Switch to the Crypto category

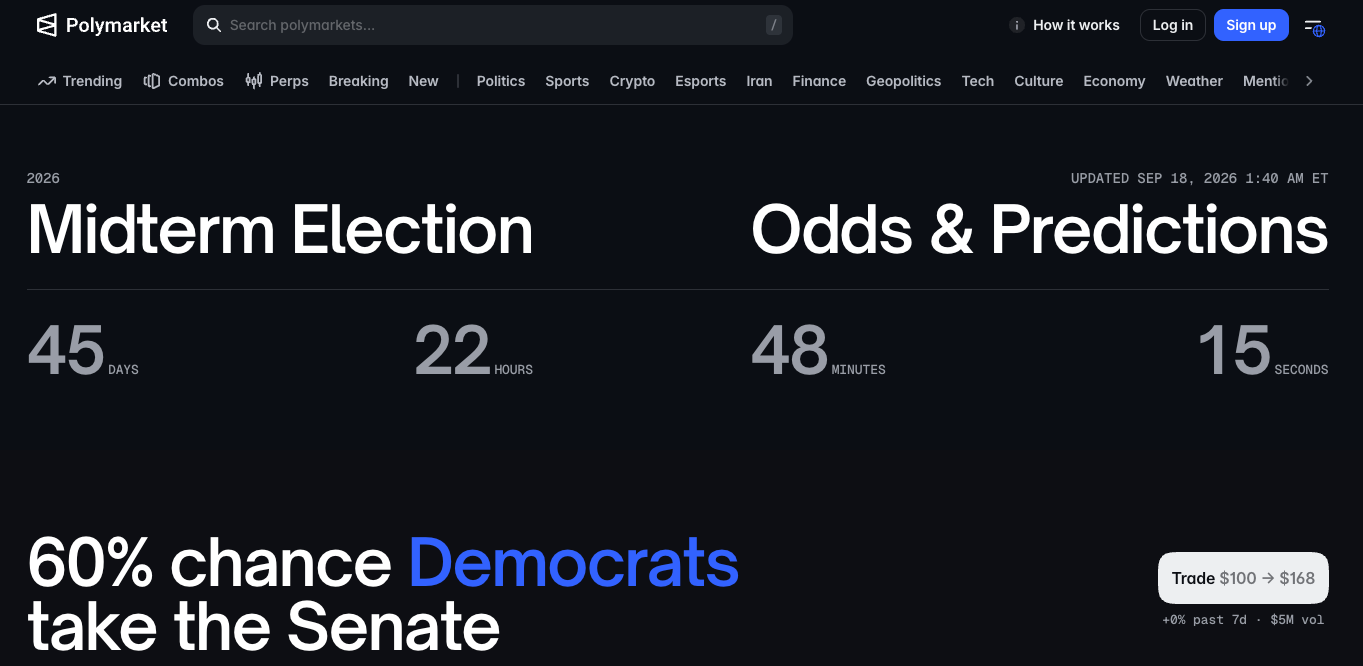[x=632, y=81]
